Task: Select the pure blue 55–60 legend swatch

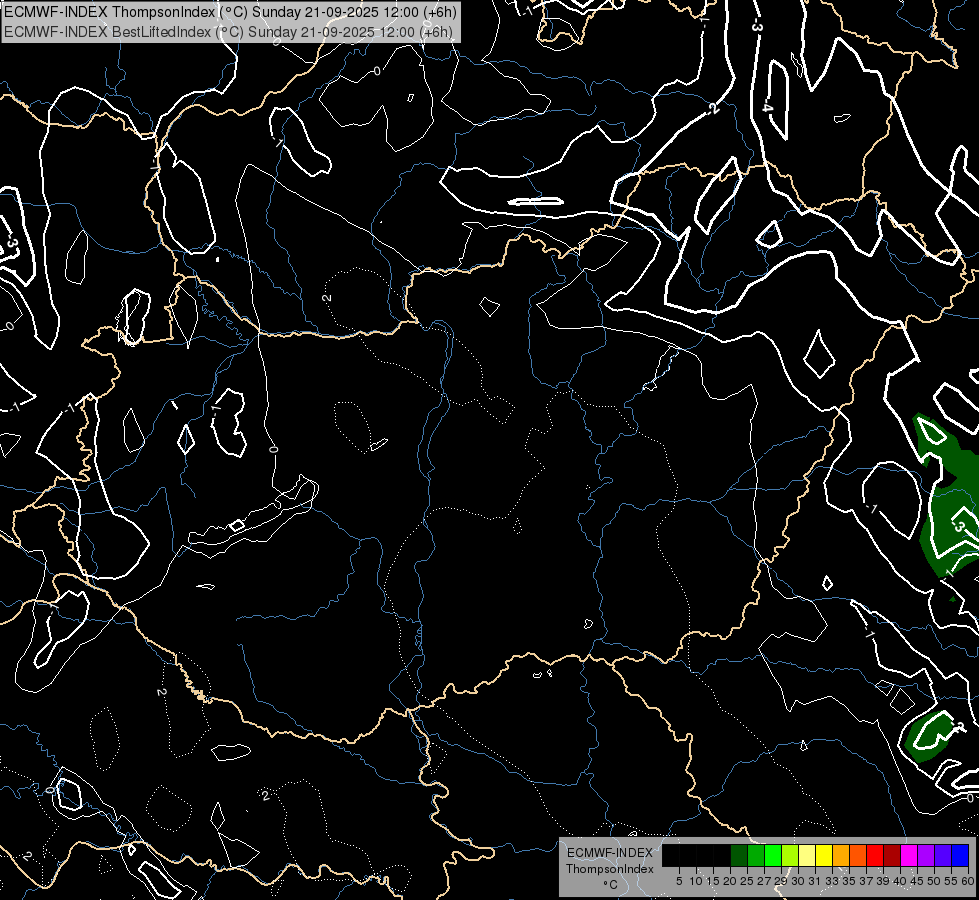Action: pyautogui.click(x=960, y=855)
